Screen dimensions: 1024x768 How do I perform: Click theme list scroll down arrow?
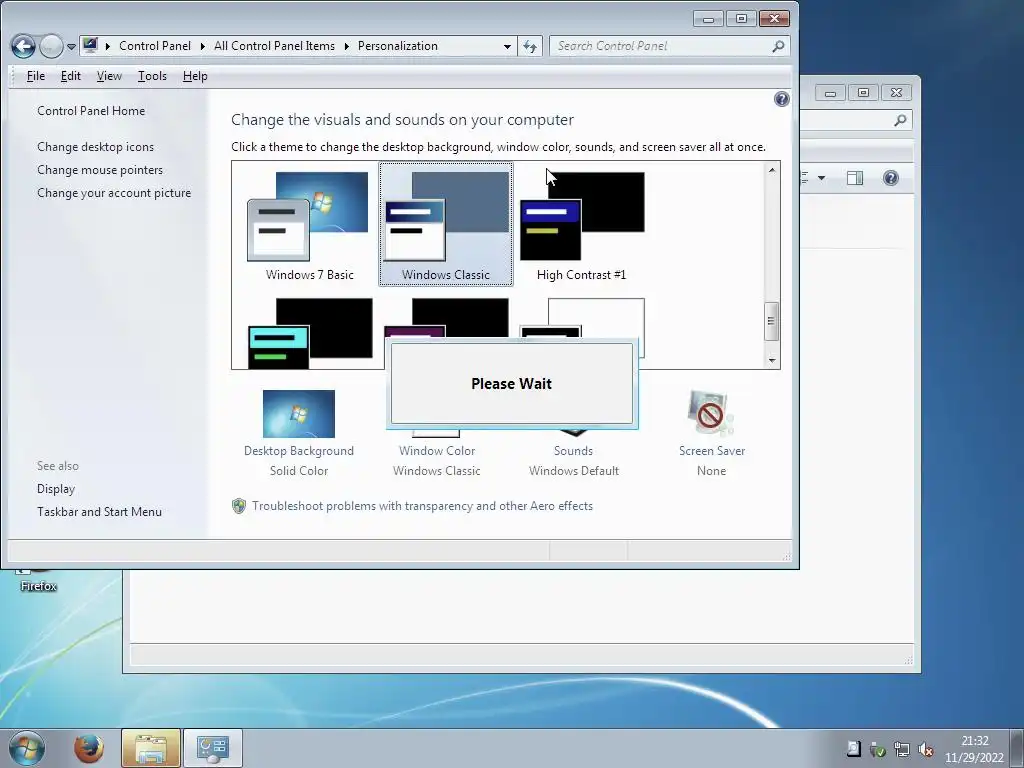(772, 360)
